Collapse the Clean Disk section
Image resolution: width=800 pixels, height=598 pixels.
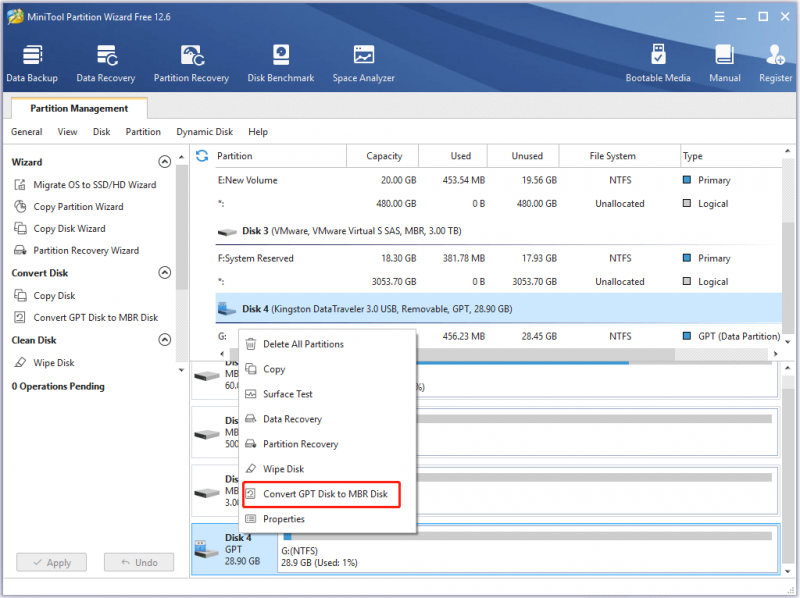click(164, 340)
